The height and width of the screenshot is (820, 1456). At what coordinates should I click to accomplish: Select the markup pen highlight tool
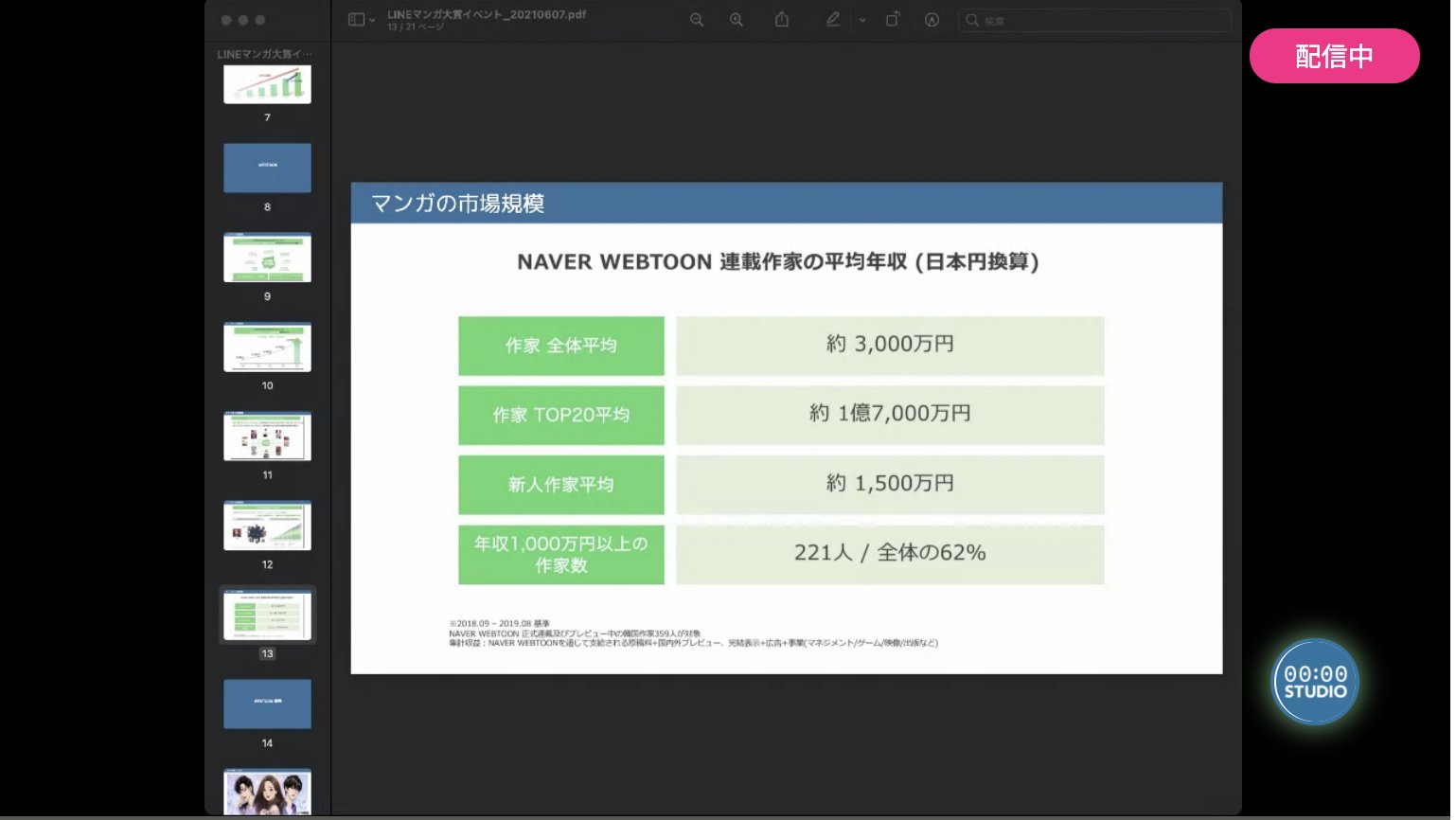pyautogui.click(x=833, y=19)
